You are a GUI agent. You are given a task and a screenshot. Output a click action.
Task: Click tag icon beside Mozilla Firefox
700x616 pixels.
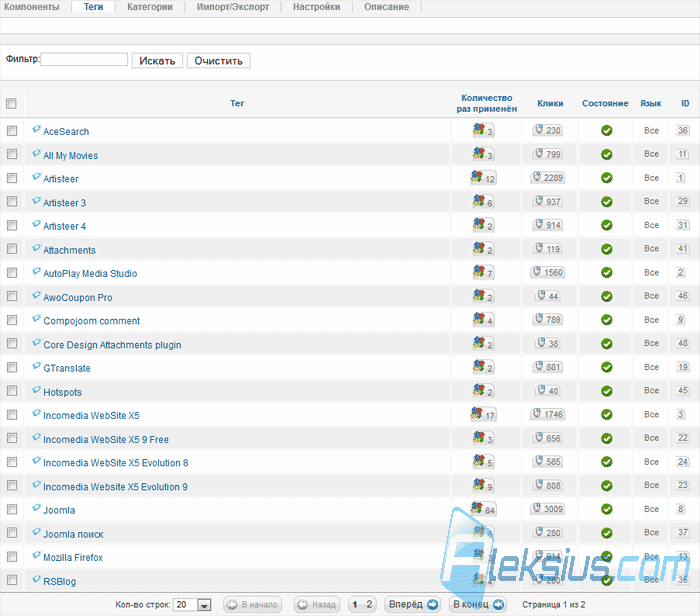pyautogui.click(x=37, y=555)
